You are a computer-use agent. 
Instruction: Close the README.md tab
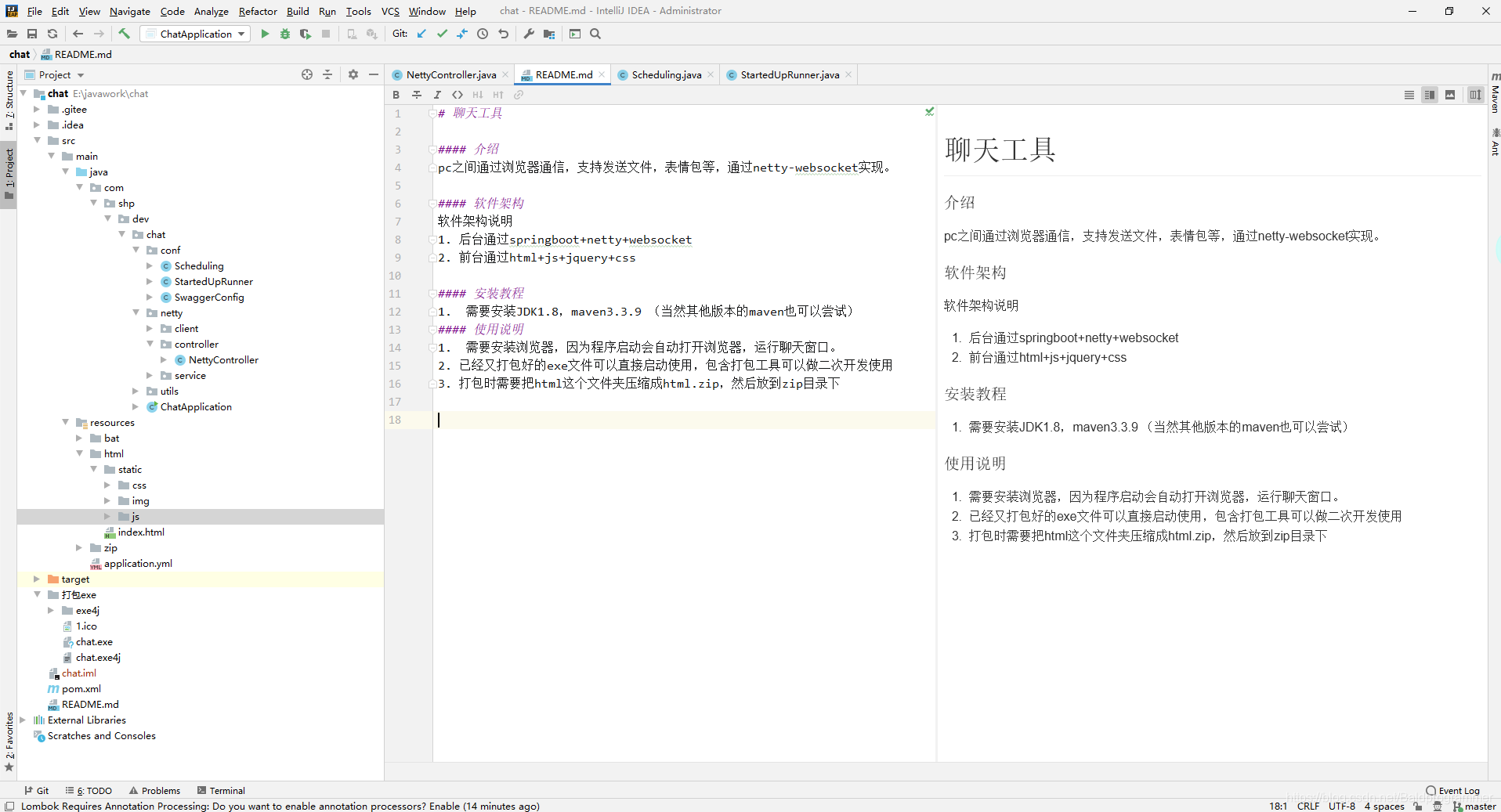pos(602,74)
